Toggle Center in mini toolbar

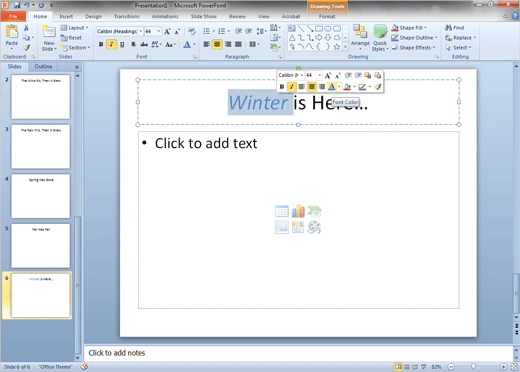click(x=312, y=87)
